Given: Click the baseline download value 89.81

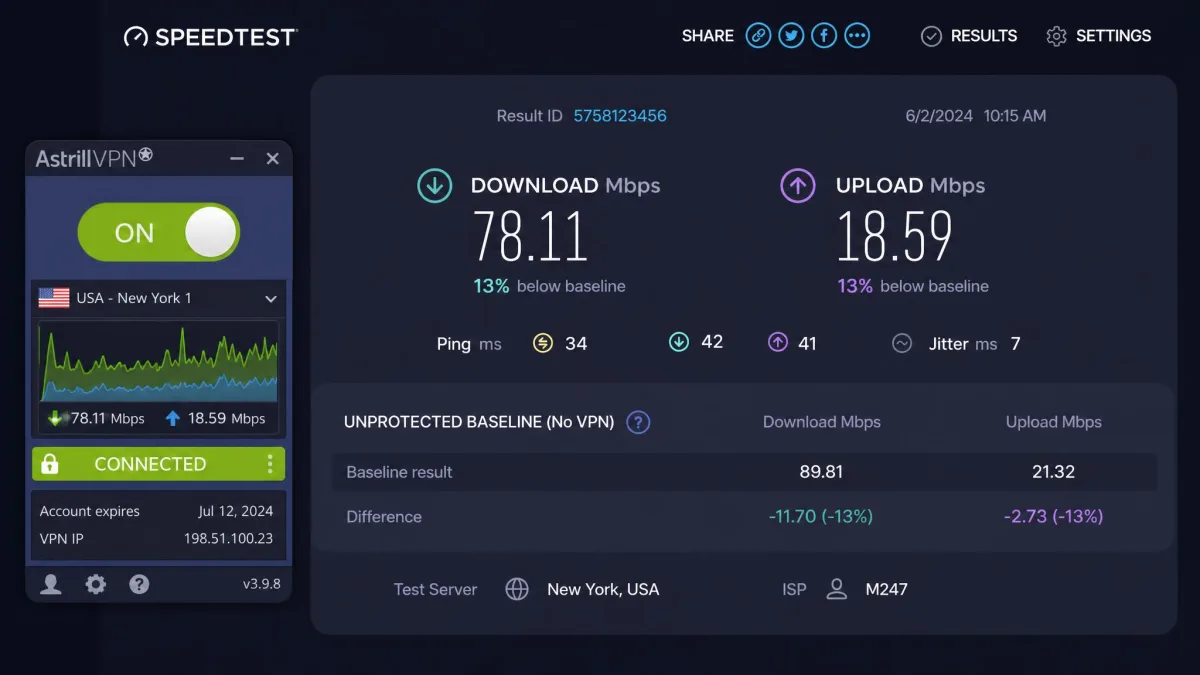Looking at the screenshot, I should [821, 472].
